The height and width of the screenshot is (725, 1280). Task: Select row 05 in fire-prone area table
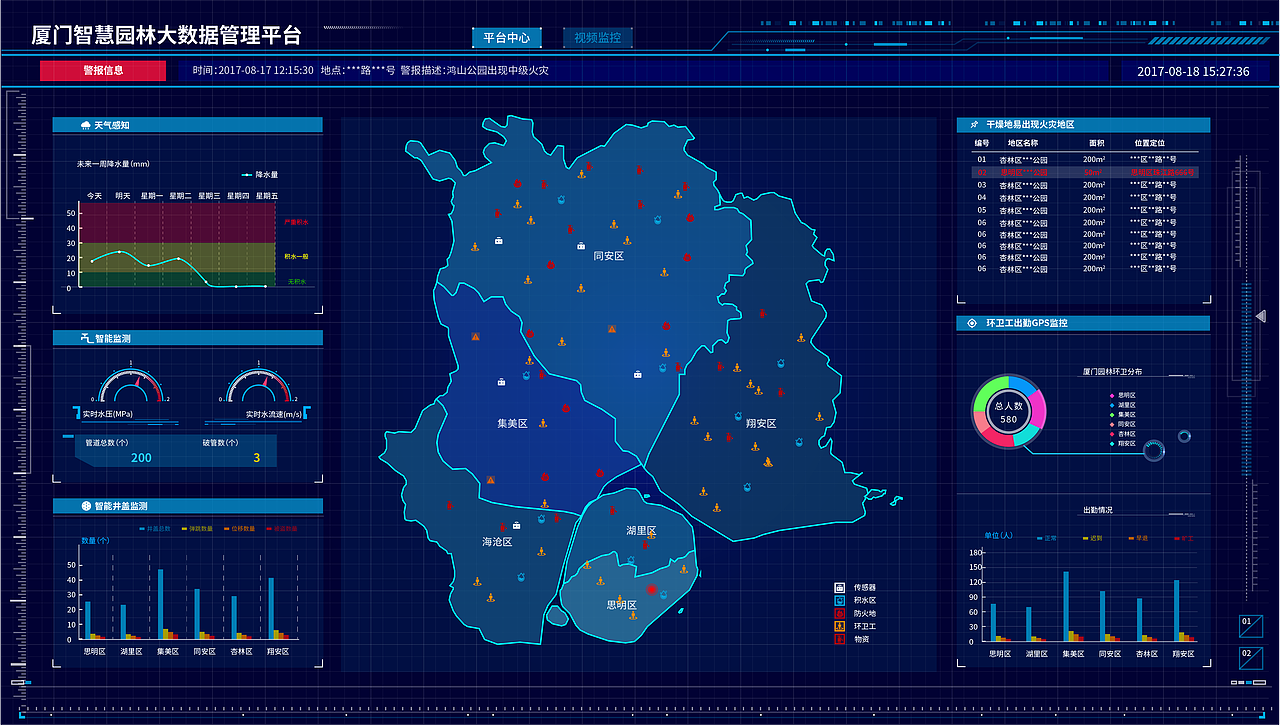click(1084, 210)
